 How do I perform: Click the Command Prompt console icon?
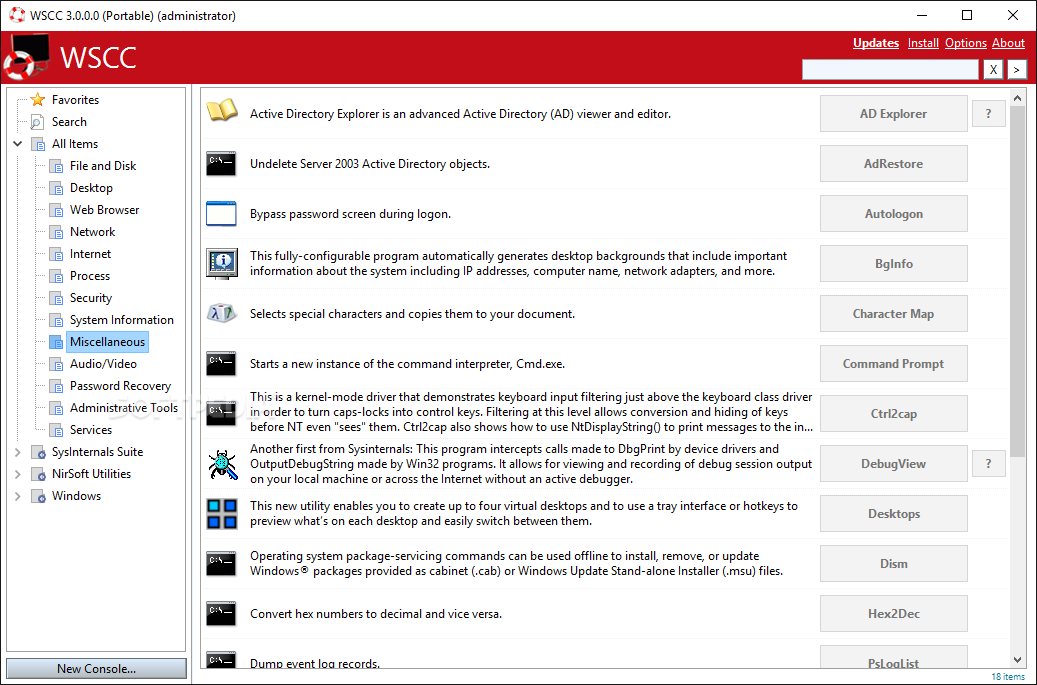click(221, 364)
